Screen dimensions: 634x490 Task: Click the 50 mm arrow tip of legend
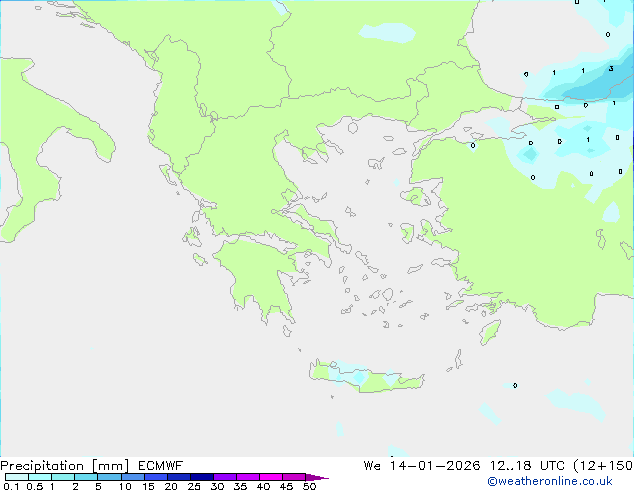point(317,477)
